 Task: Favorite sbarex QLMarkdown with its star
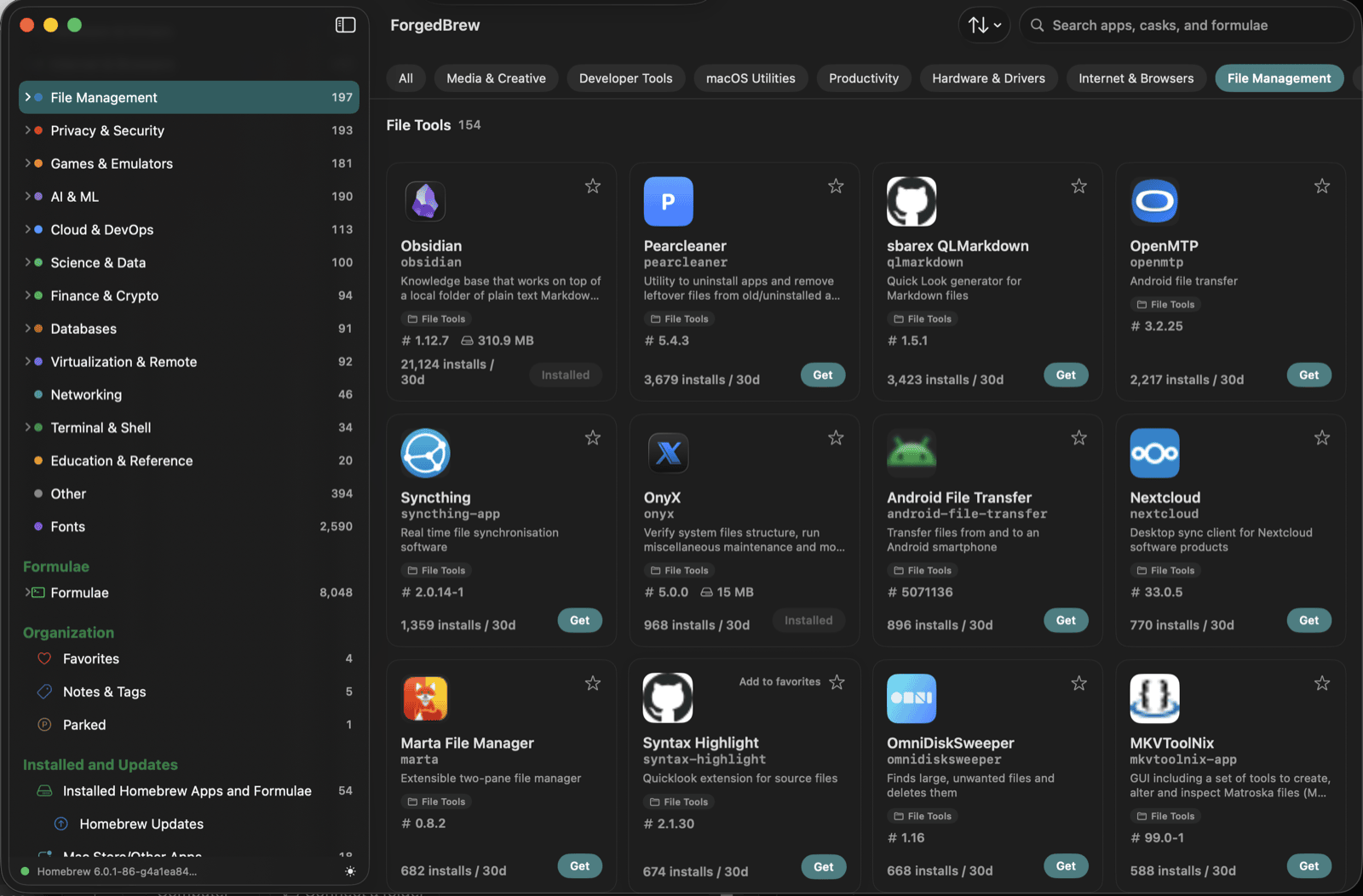[1078, 186]
